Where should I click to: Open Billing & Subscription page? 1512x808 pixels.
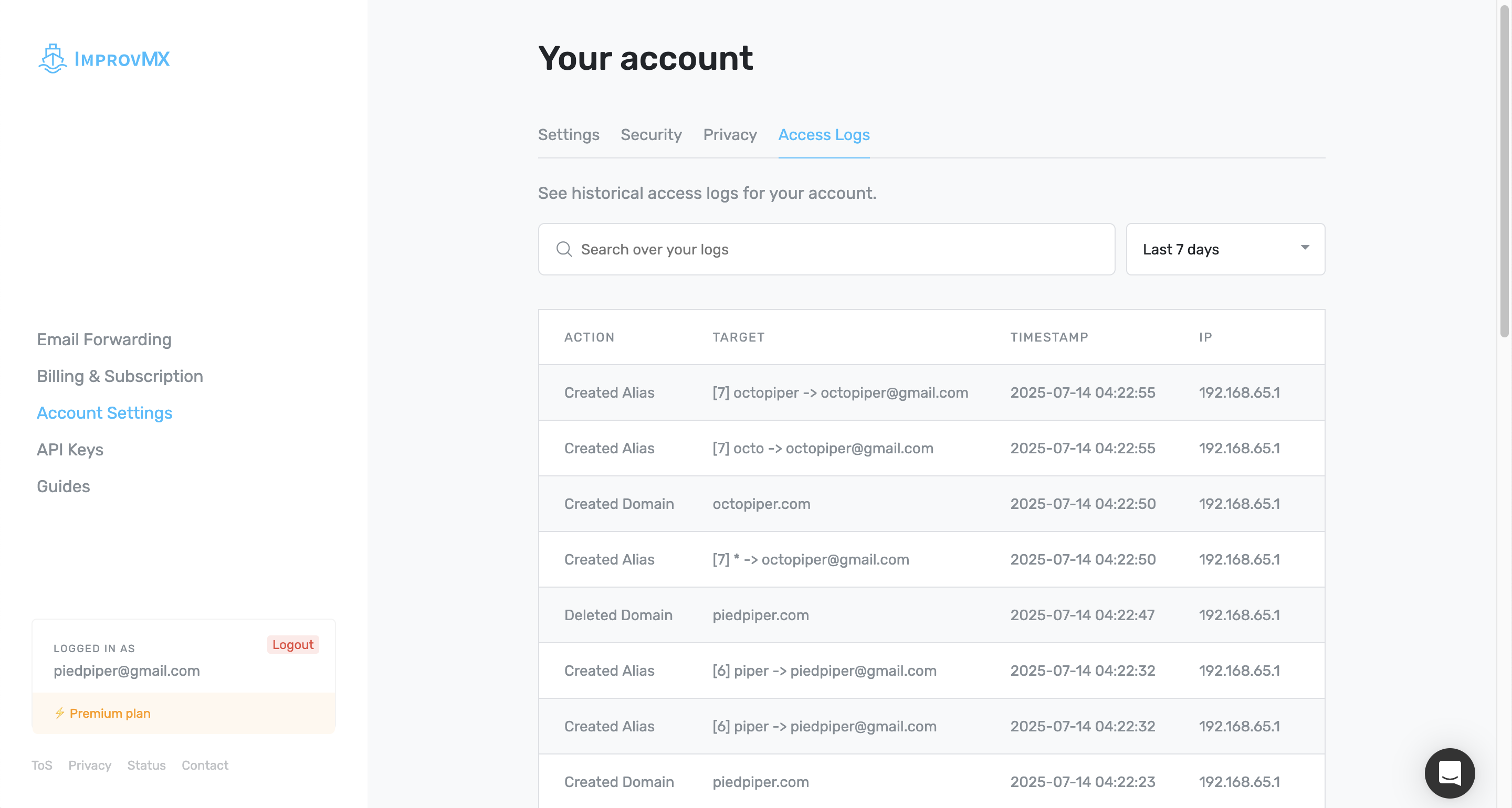click(120, 376)
